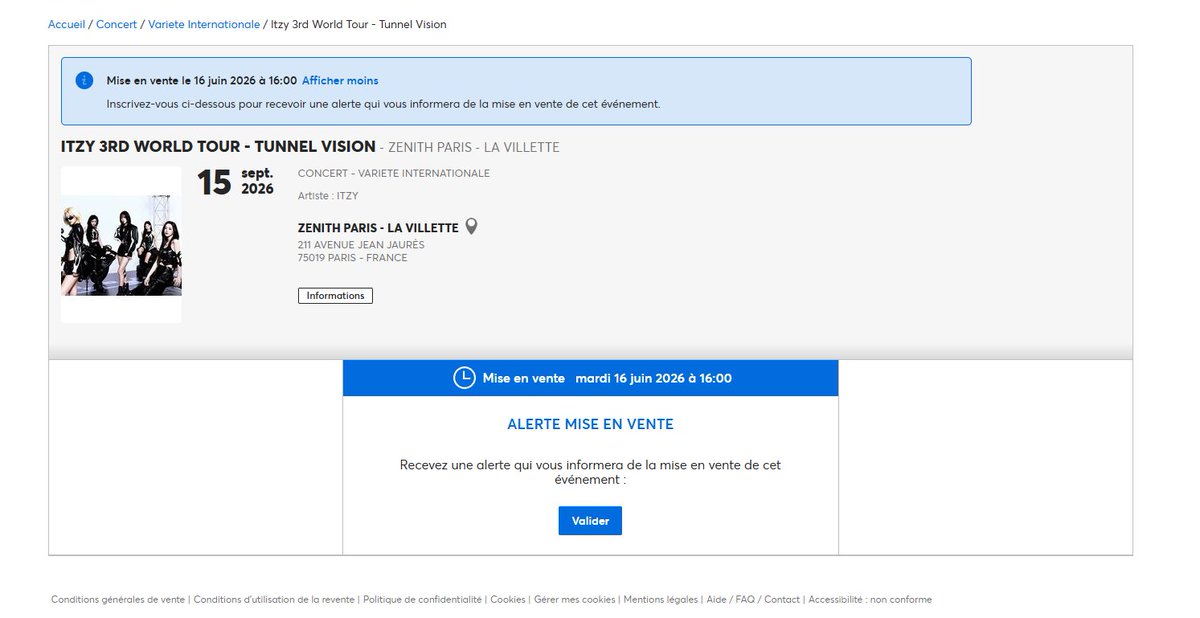
Task: Open Conditions générales de vente
Action: 118,600
